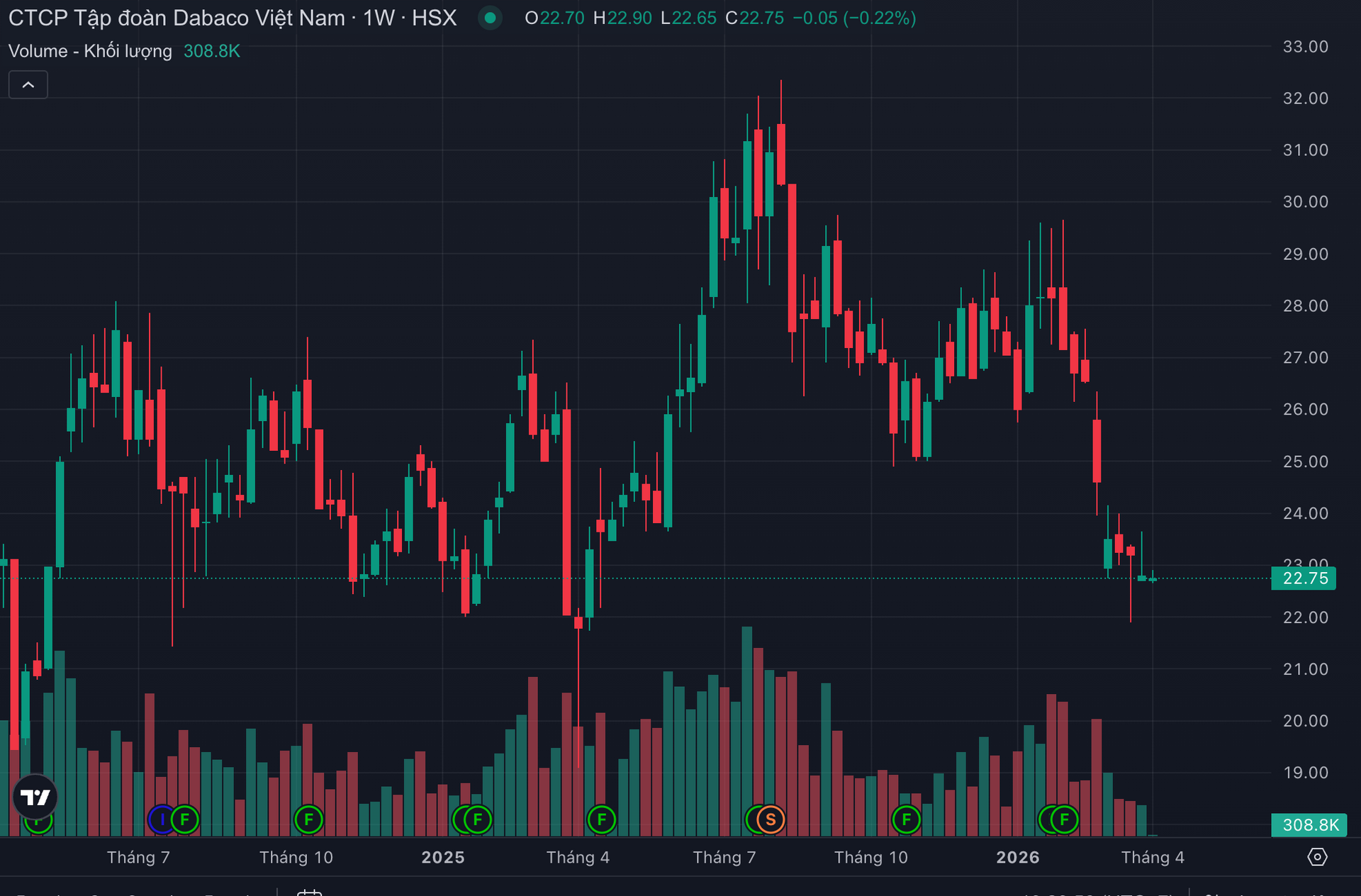Viewport: 1361px width, 896px height.
Task: Click the 2026 label on time axis
Action: [x=1017, y=858]
